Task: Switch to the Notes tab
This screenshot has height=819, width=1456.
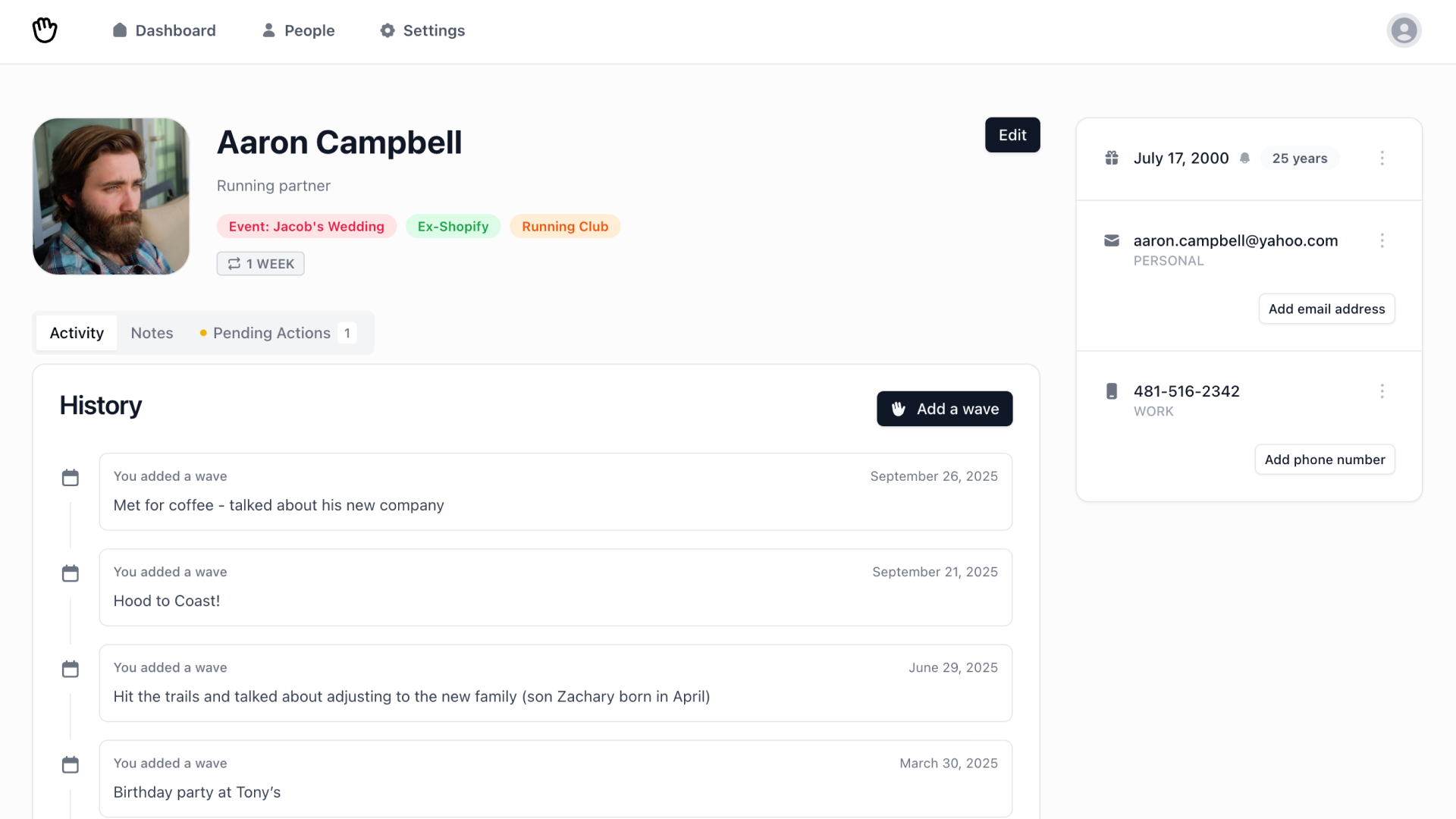Action: (152, 332)
